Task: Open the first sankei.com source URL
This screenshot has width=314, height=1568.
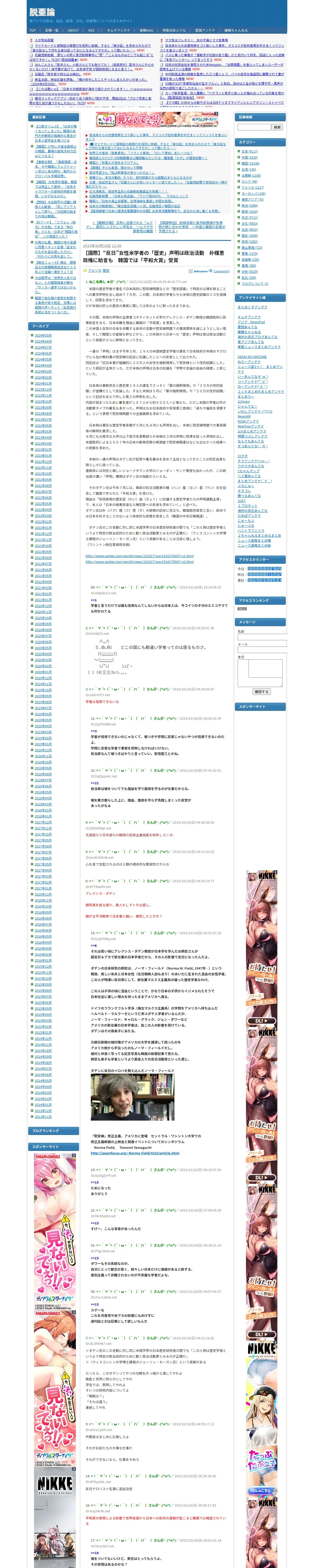Action: click(140, 556)
